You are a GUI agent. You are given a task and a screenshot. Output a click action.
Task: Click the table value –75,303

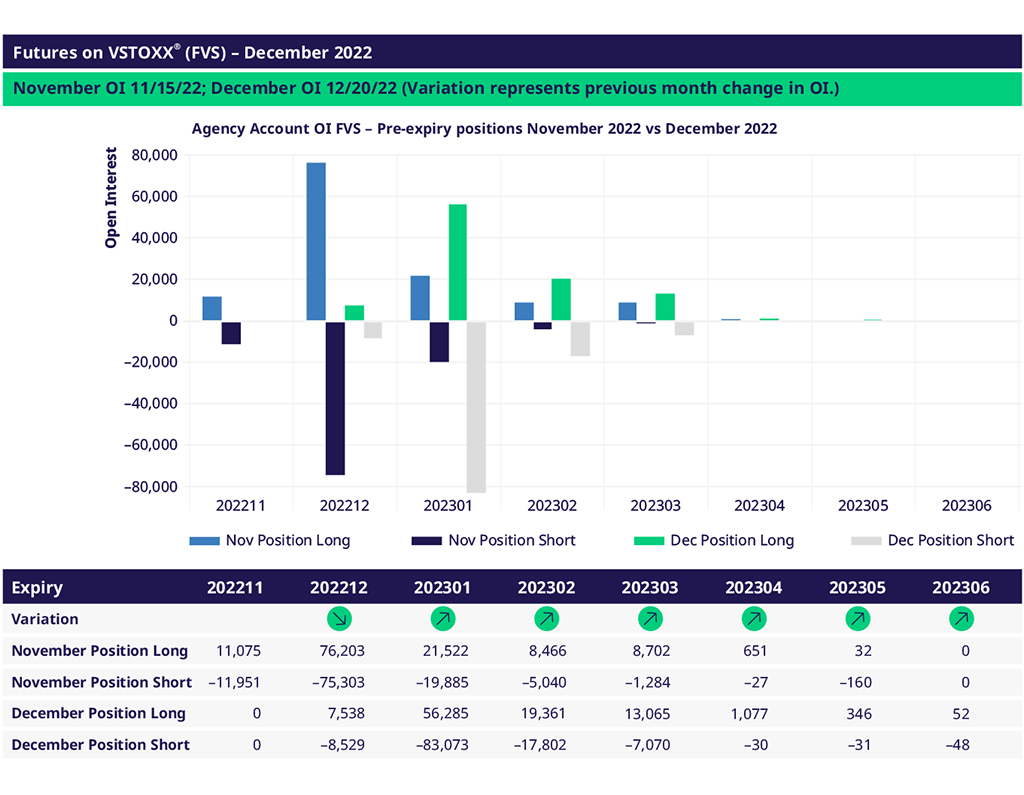click(338, 682)
